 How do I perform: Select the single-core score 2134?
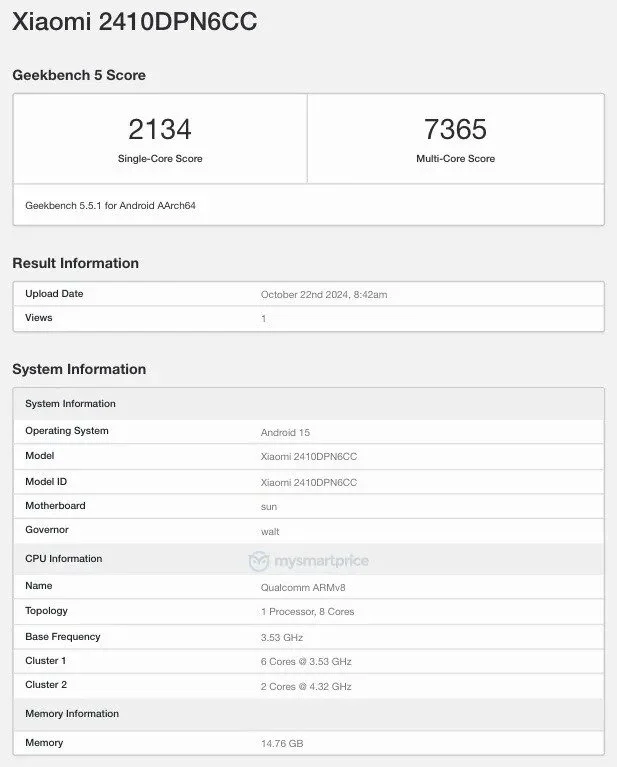[160, 129]
